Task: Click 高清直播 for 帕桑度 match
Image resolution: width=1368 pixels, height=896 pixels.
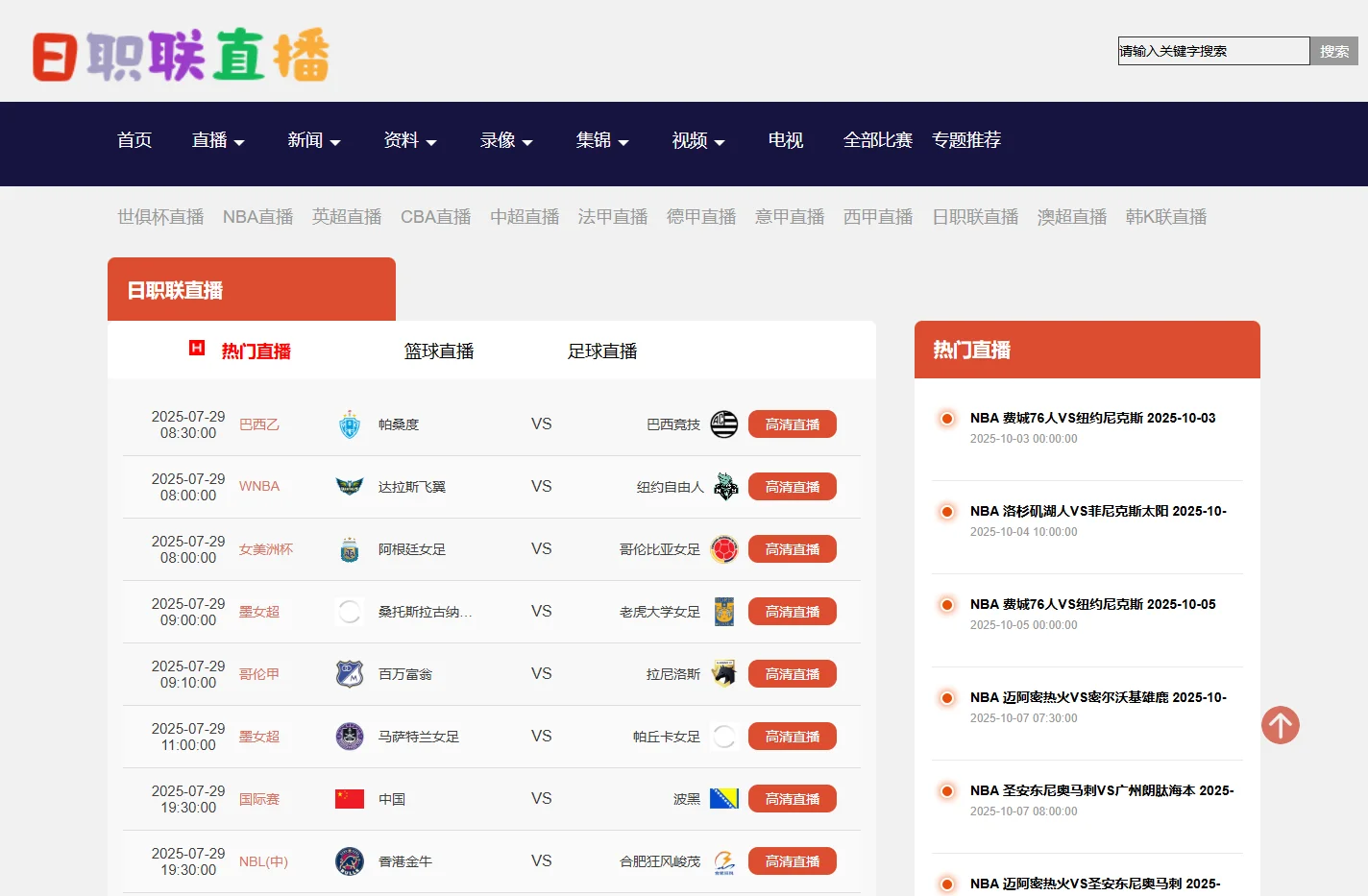Action: [793, 424]
